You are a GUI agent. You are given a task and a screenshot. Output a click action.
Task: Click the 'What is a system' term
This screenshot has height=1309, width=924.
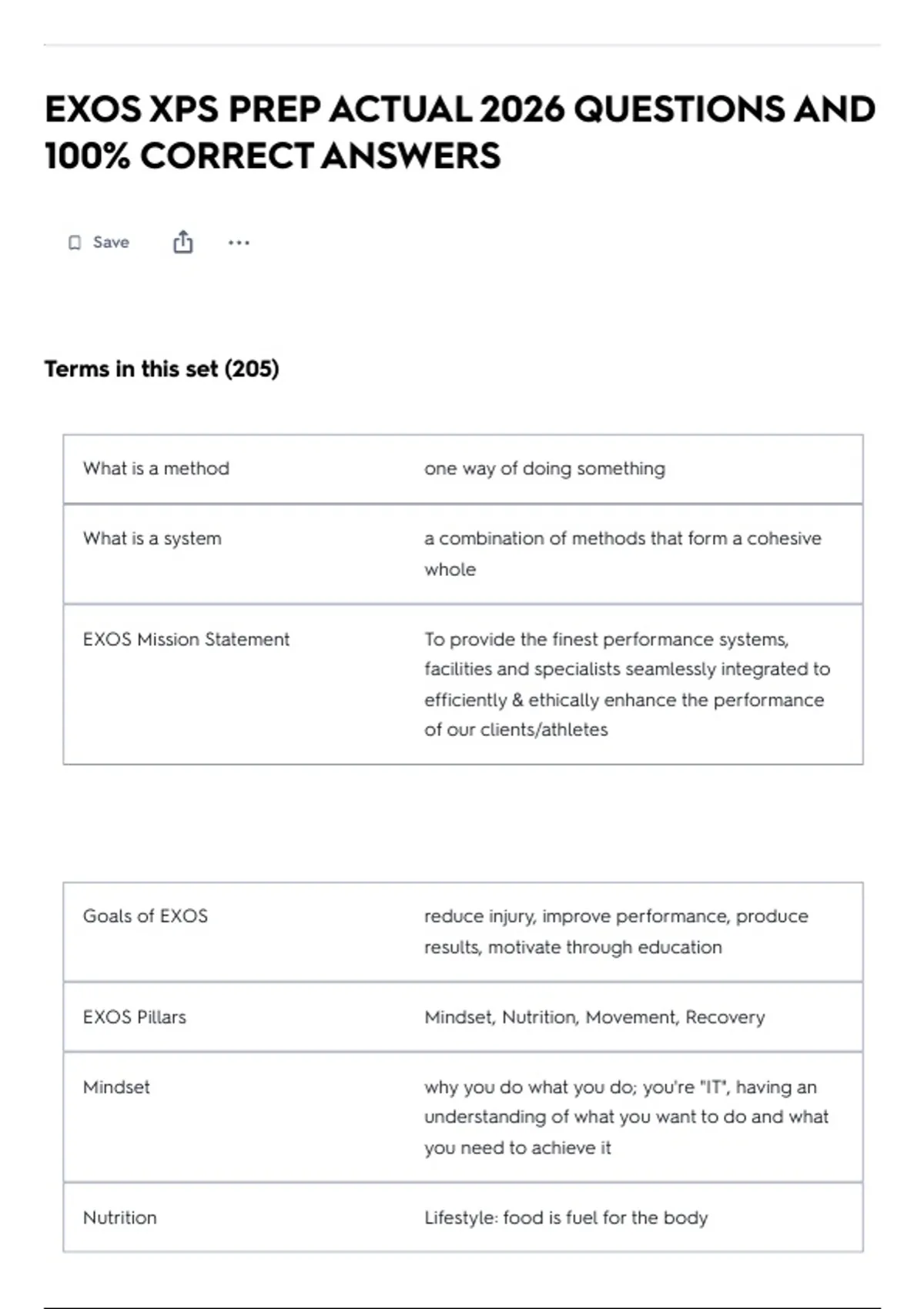tap(152, 538)
